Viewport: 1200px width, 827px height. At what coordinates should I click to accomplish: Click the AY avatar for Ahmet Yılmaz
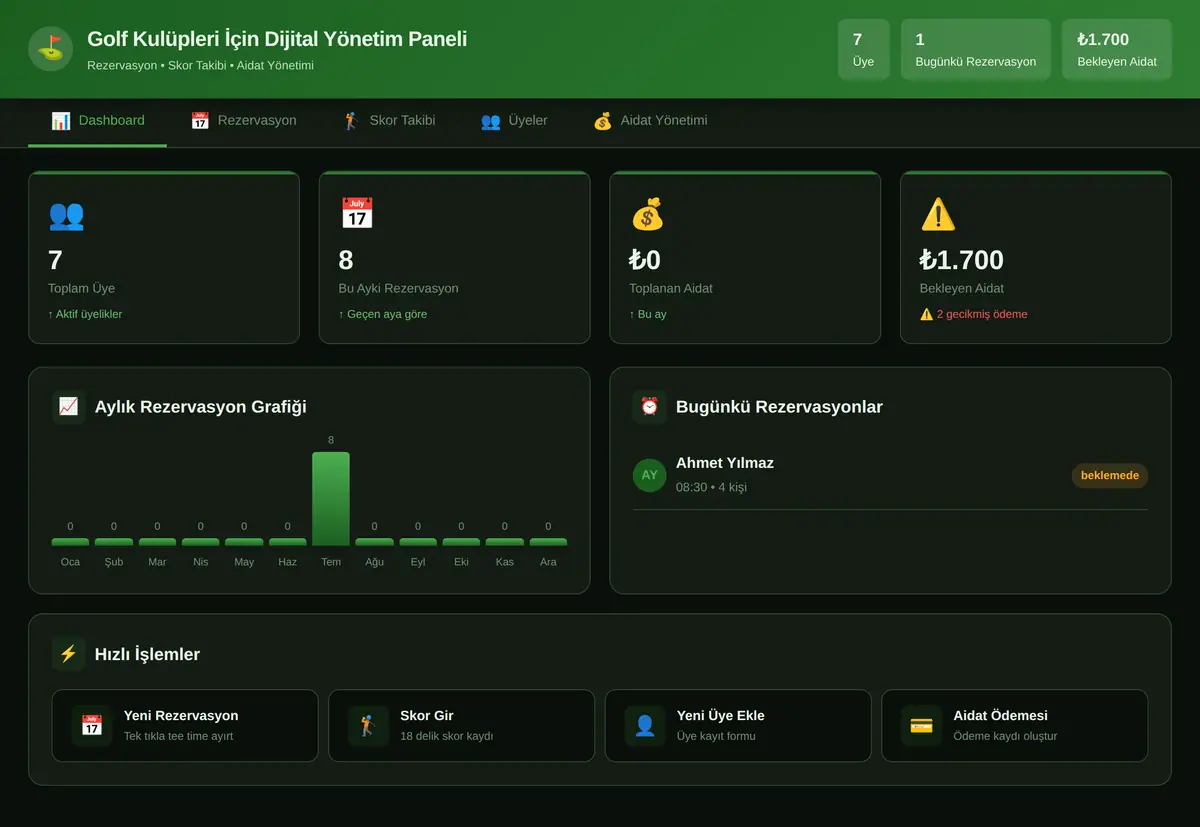[650, 475]
